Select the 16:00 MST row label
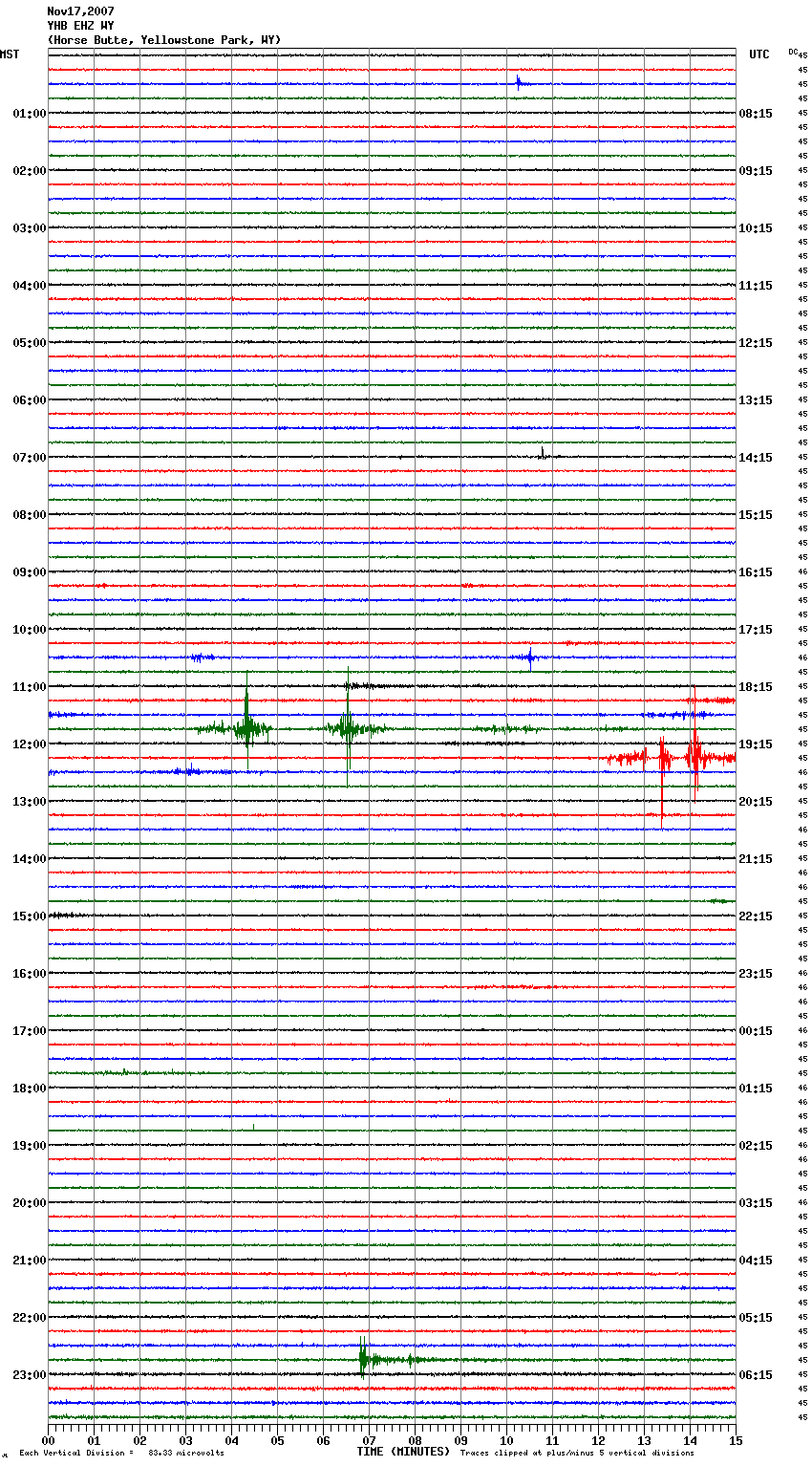Viewport: 812px width, 1466px height. (29, 974)
